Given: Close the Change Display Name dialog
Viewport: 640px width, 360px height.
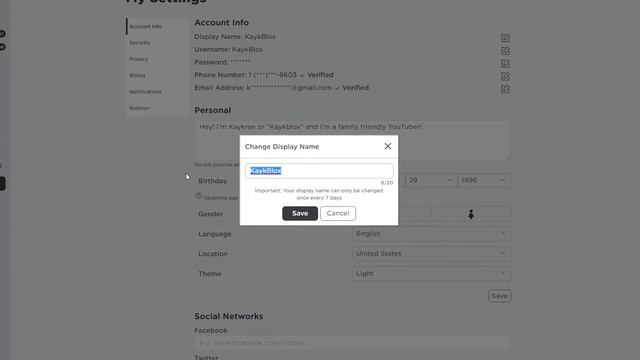Looking at the screenshot, I should pos(387,146).
